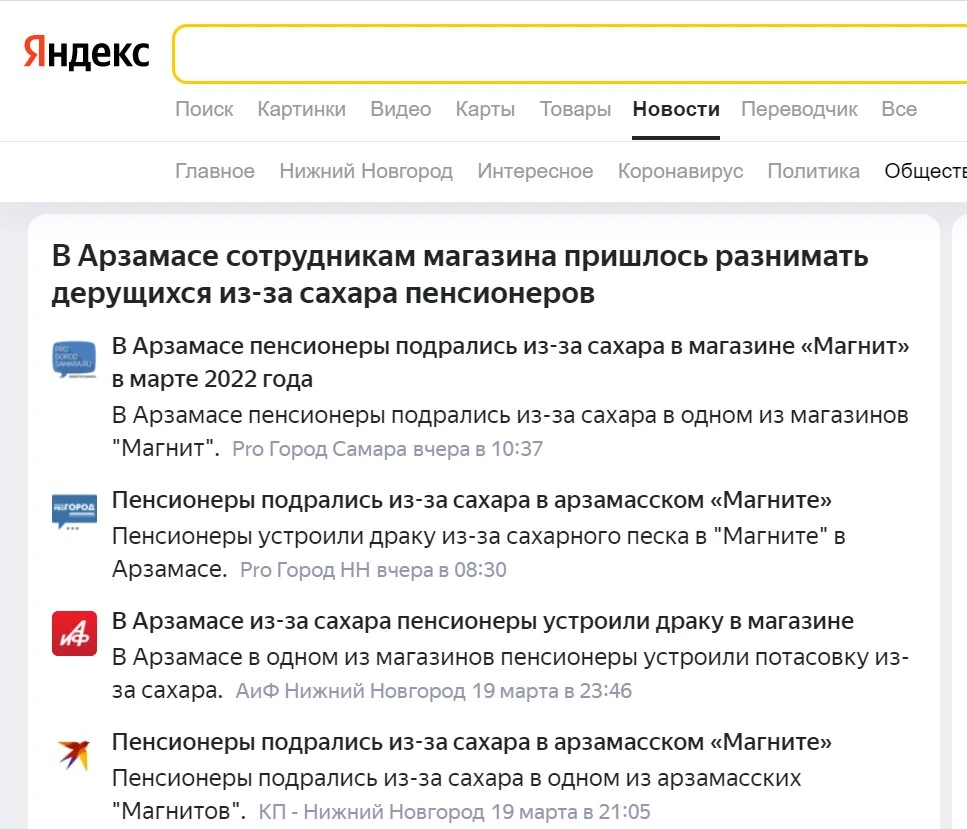The width and height of the screenshot is (967, 829).
Task: Click the Pro Город Самара source icon
Action: tap(74, 360)
